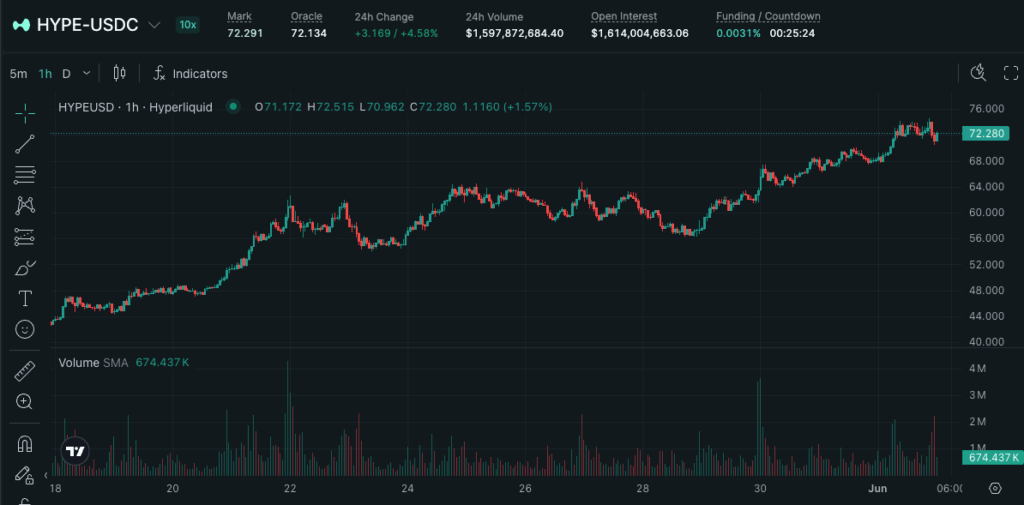Open chart settings gear
The image size is (1024, 505).
[995, 488]
